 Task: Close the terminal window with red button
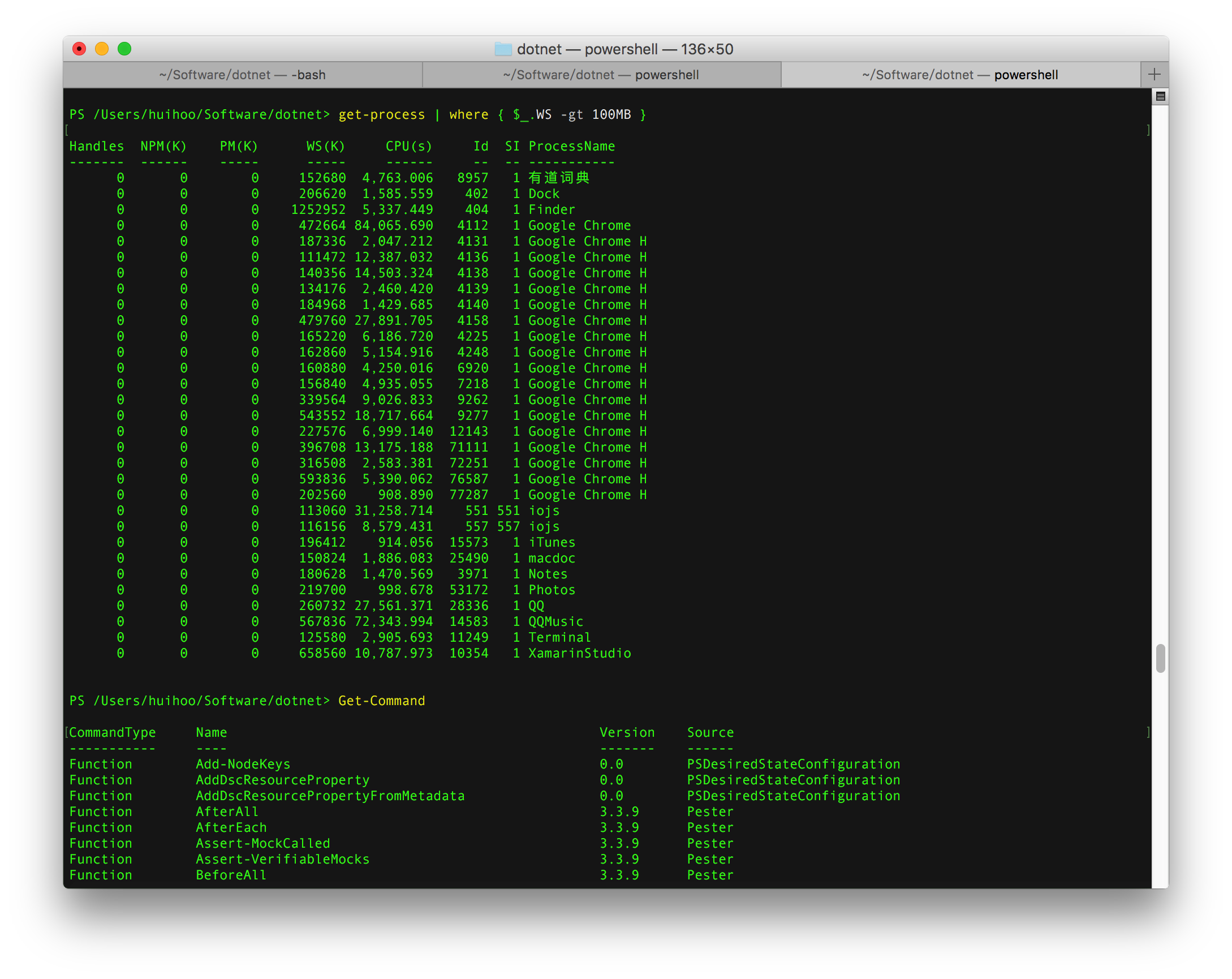click(x=79, y=49)
